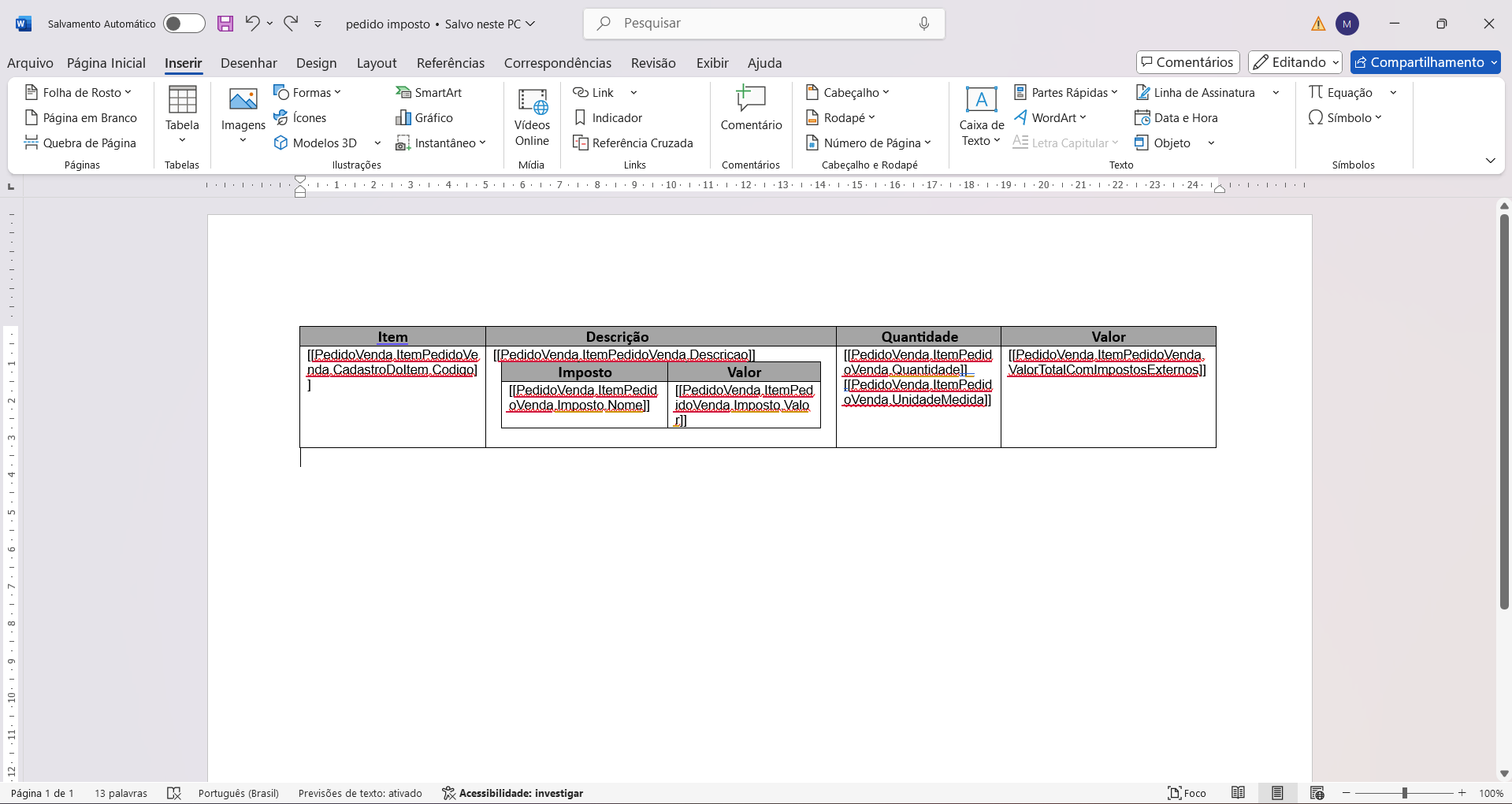Click the Undo arrow icon
This screenshot has width=1512, height=804.
[252, 24]
